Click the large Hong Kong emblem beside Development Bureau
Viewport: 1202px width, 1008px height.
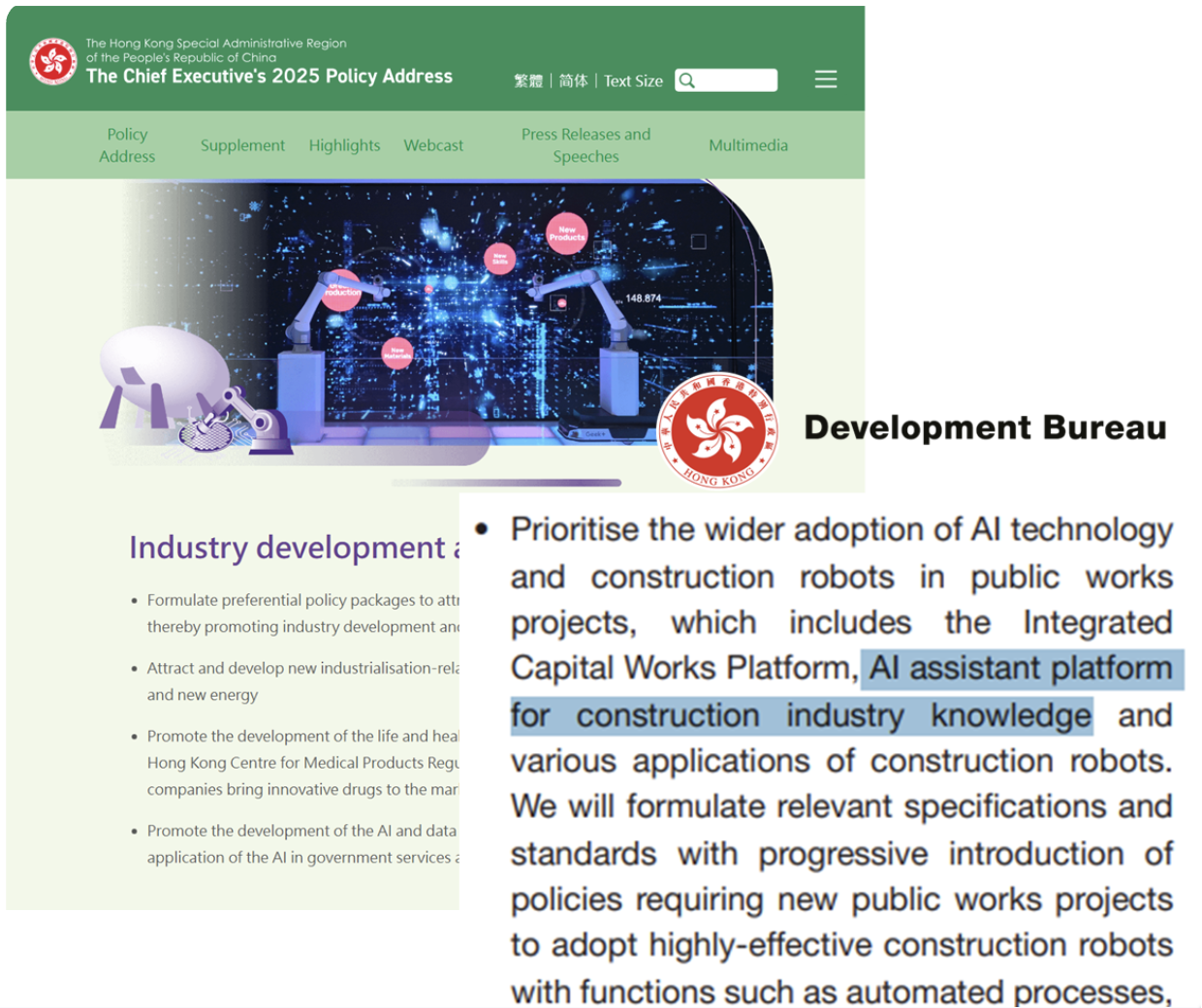[x=718, y=429]
